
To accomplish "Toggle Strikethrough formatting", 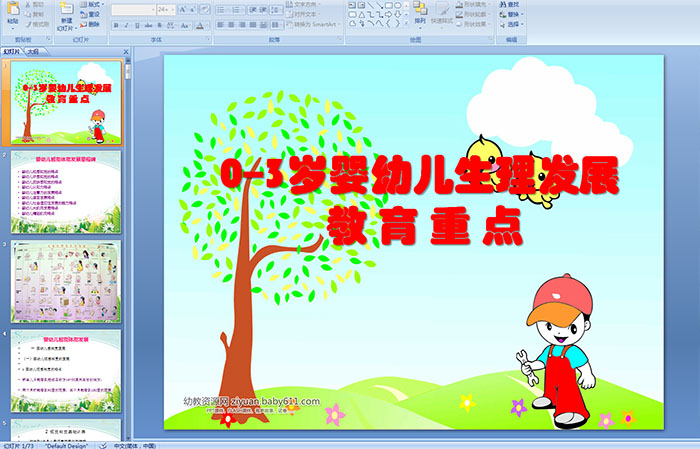I will (x=148, y=25).
